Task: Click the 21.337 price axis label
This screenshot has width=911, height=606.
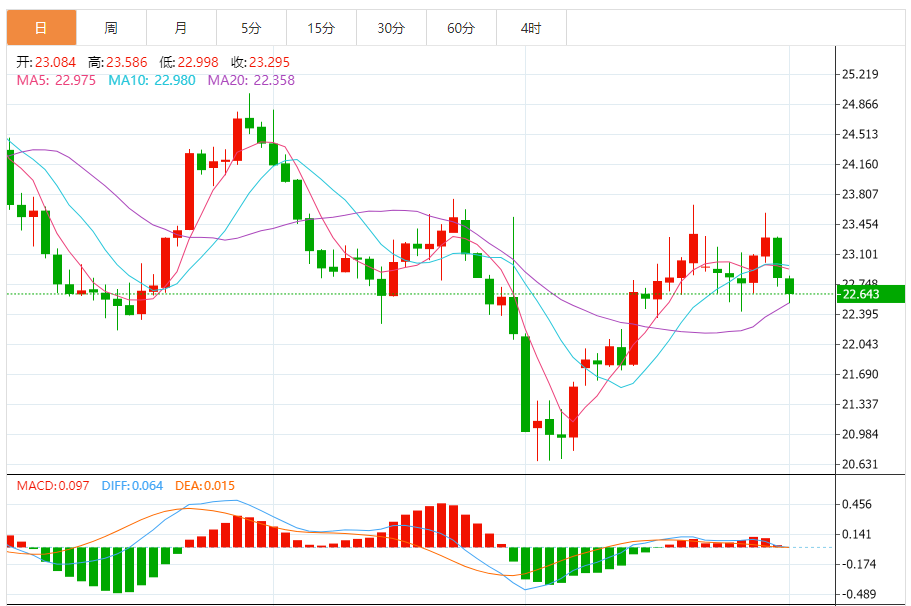Action: pos(860,404)
